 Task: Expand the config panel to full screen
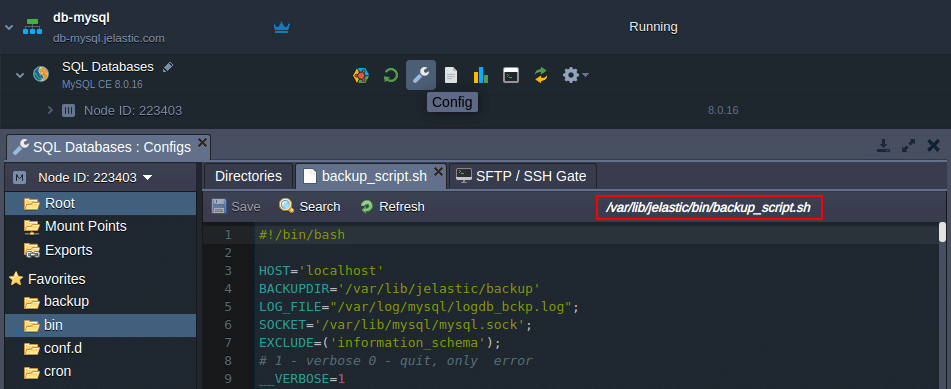click(x=908, y=146)
